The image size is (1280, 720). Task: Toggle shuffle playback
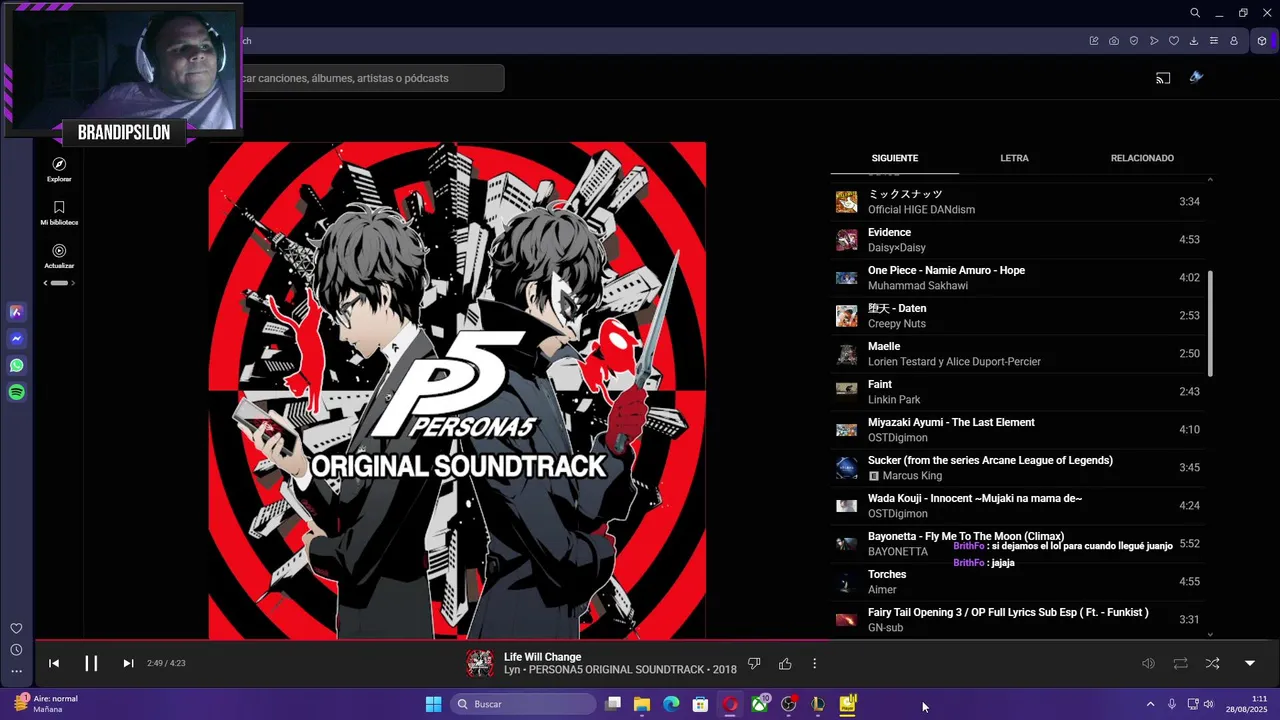[x=1213, y=663]
